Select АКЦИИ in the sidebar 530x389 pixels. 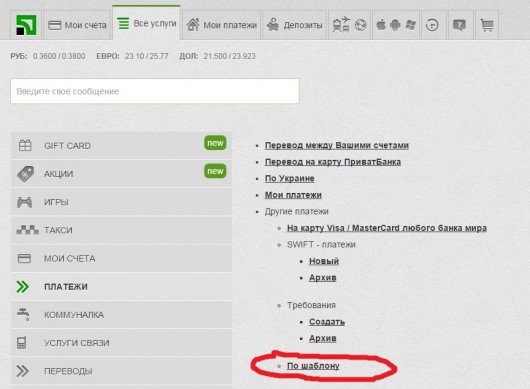121,174
